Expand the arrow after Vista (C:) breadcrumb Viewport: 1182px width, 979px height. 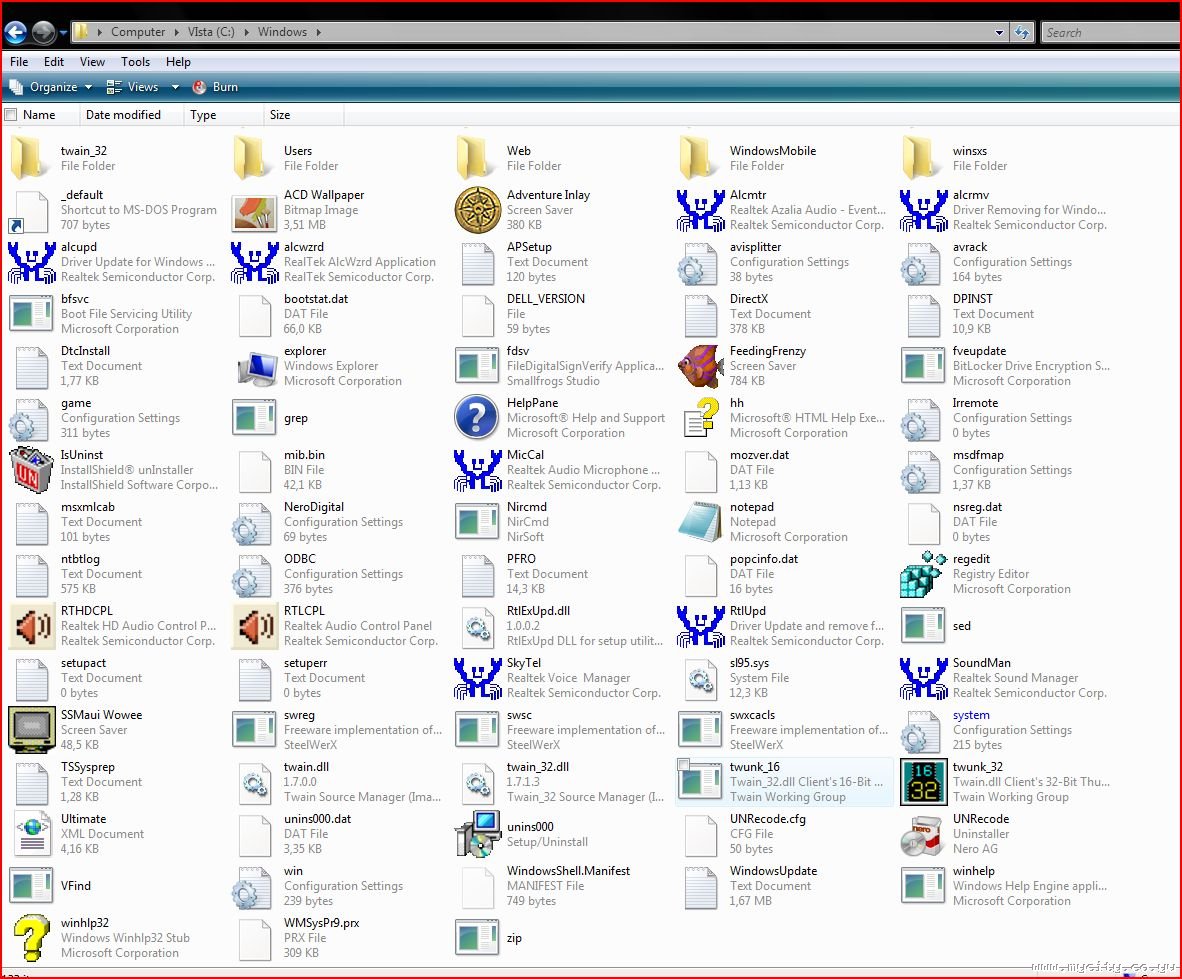tap(247, 32)
